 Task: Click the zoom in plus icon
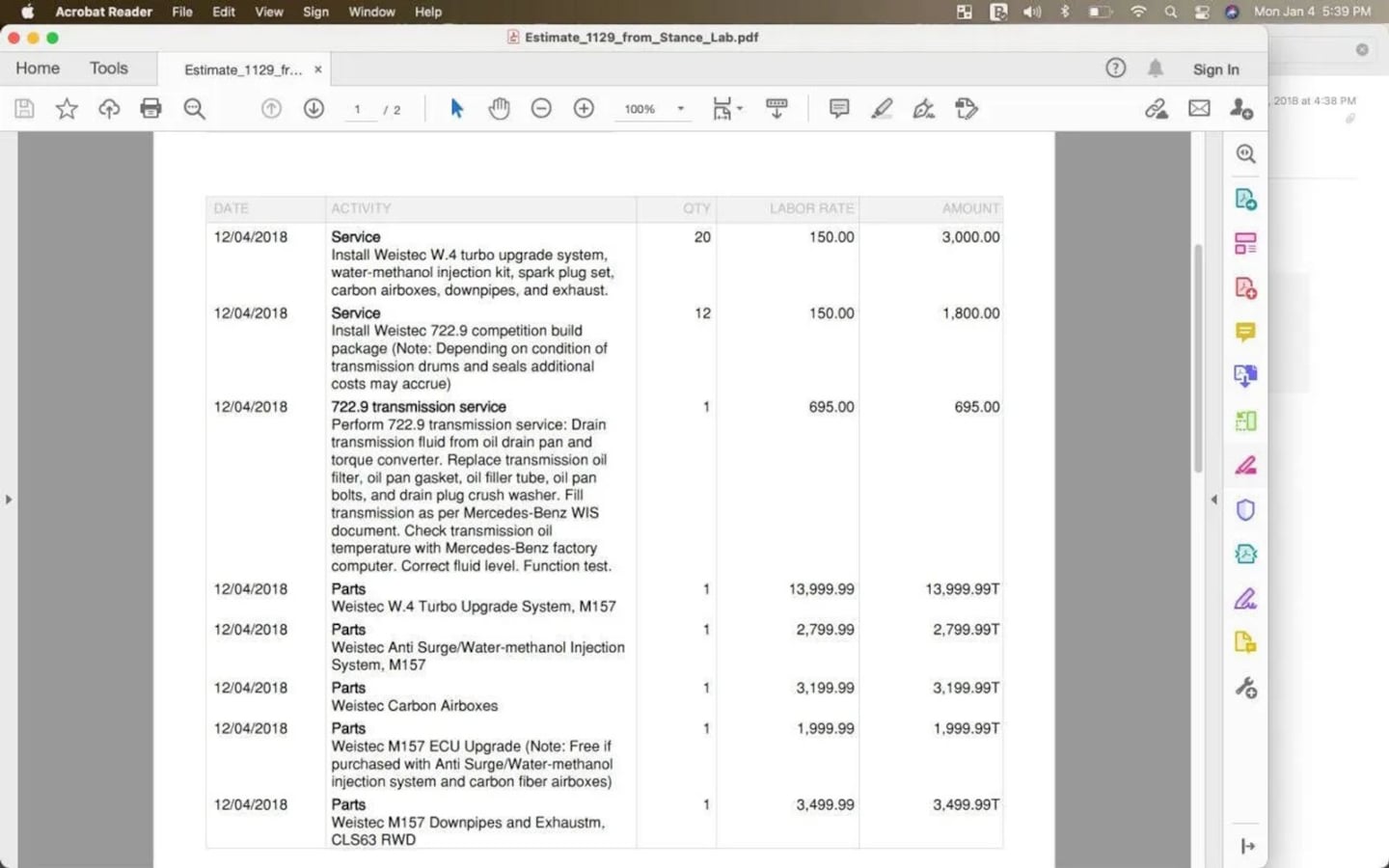(584, 109)
